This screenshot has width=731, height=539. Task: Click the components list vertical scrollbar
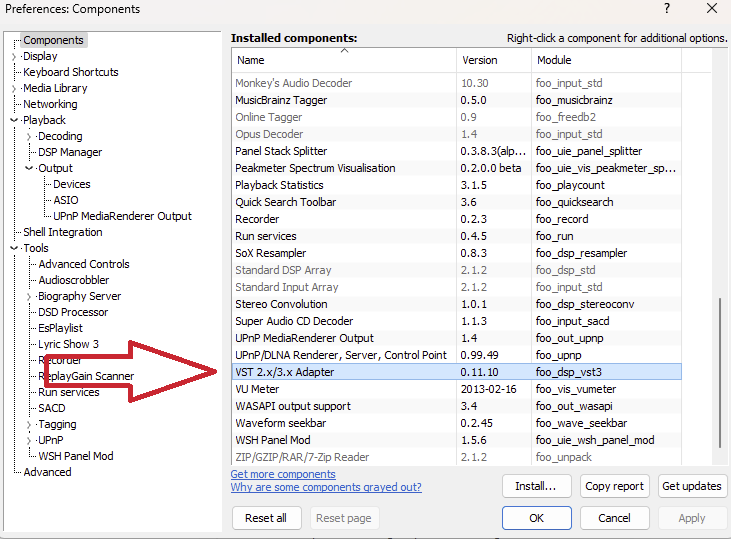[720, 373]
